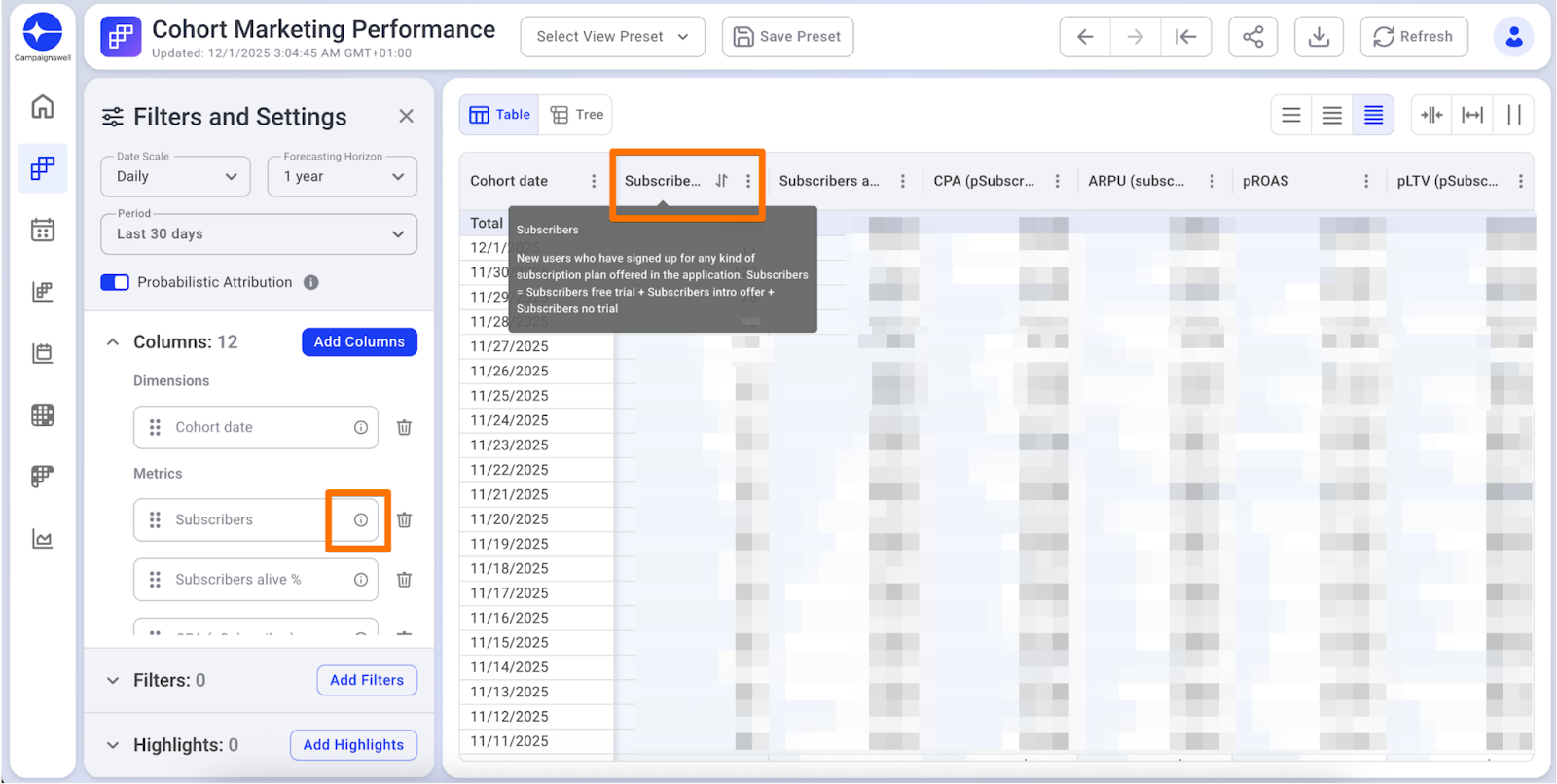
Task: Expand the Highlights section
Action: point(113,745)
